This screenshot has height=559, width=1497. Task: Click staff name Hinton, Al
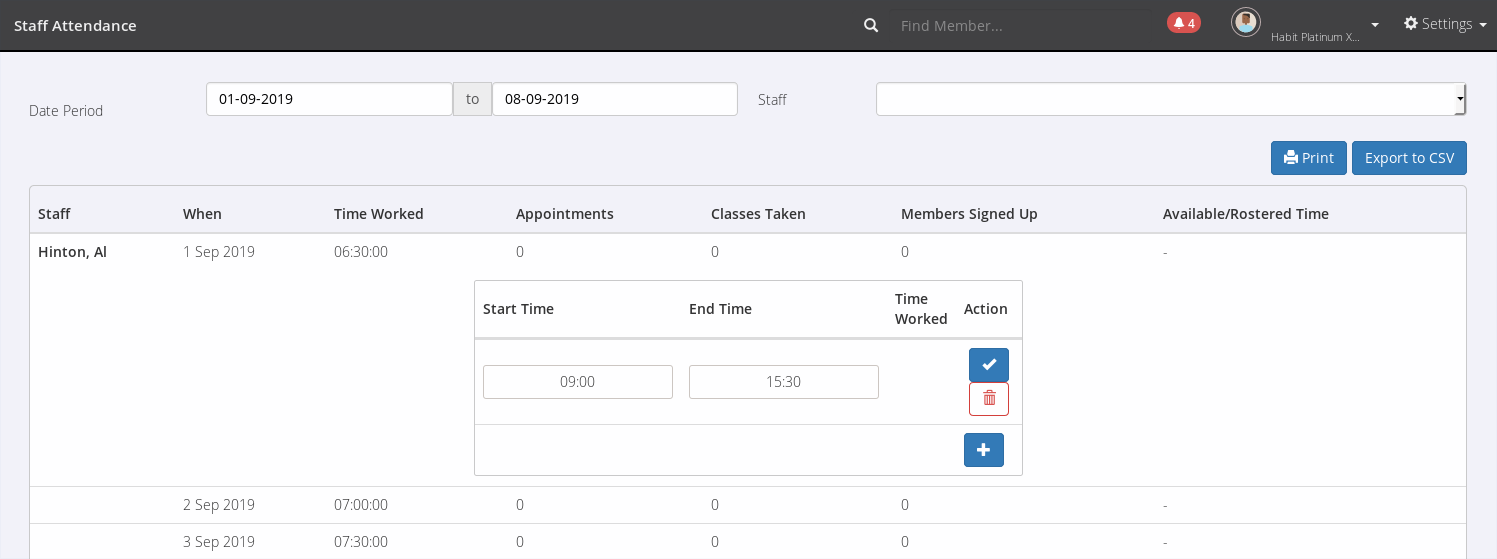pos(72,252)
